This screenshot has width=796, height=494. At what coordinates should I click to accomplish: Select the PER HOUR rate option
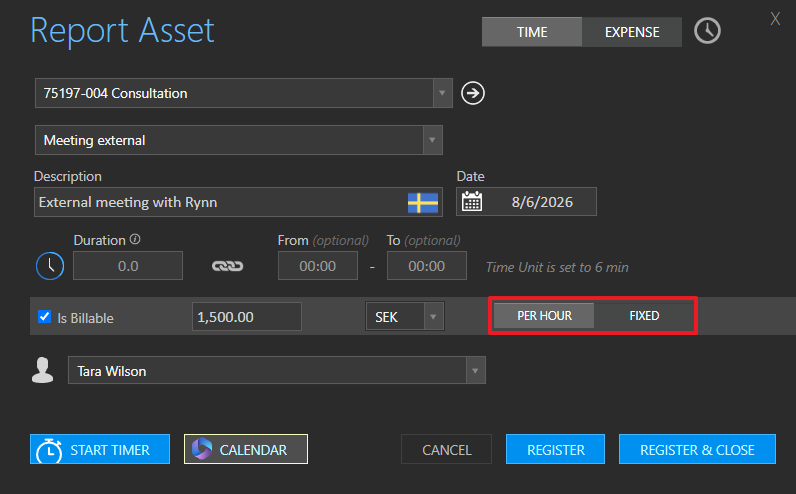point(544,316)
